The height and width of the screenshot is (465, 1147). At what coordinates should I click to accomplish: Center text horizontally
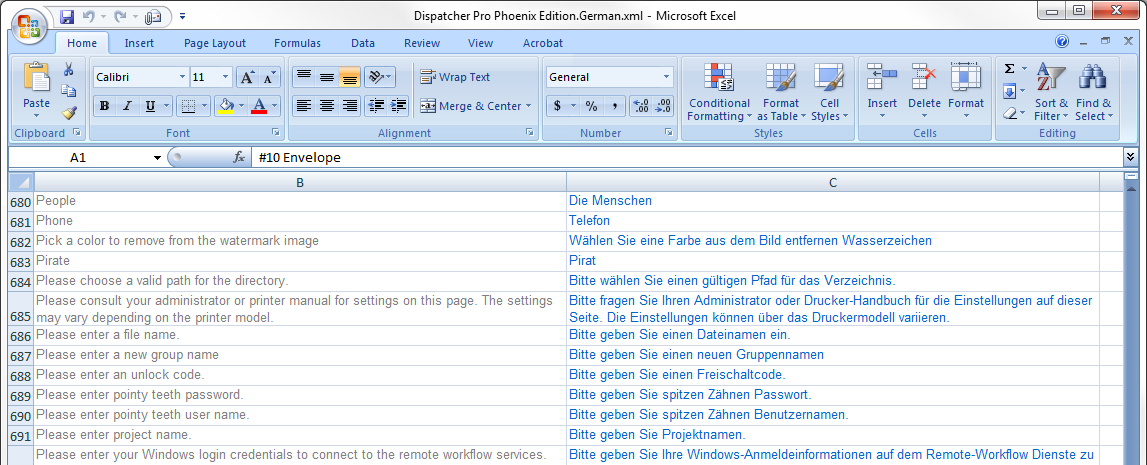[326, 106]
